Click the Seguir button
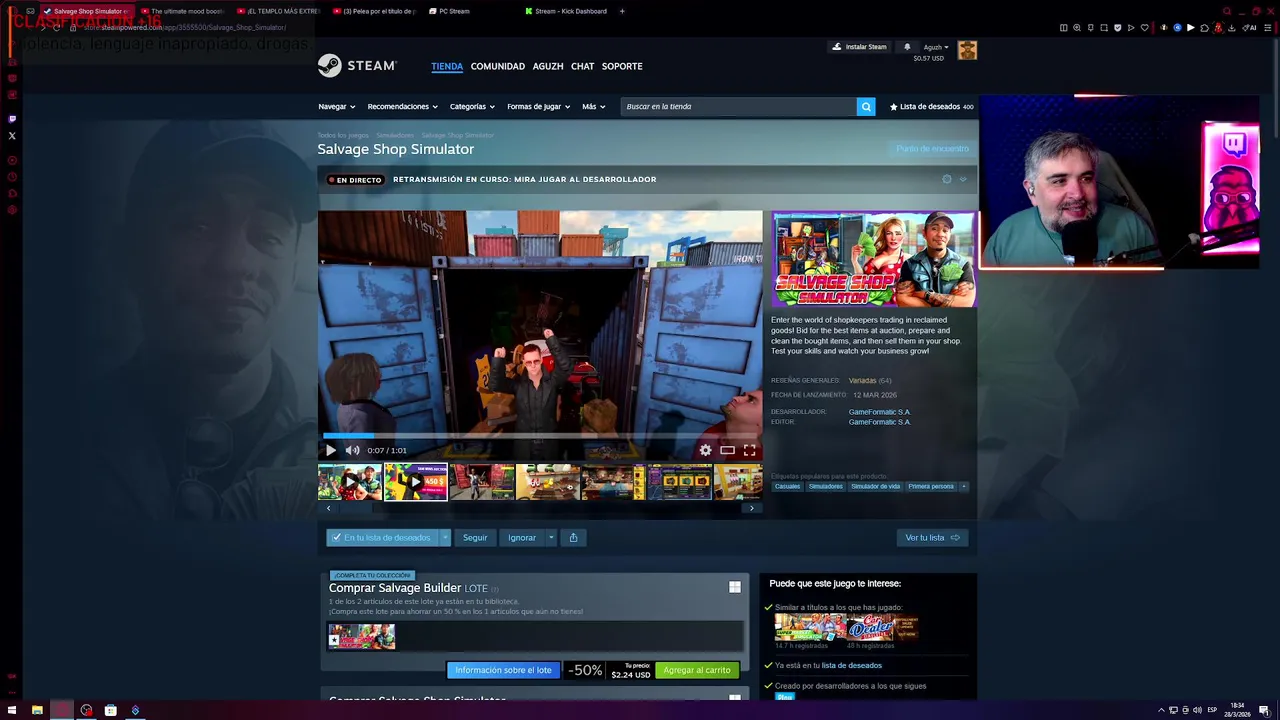 pos(475,537)
